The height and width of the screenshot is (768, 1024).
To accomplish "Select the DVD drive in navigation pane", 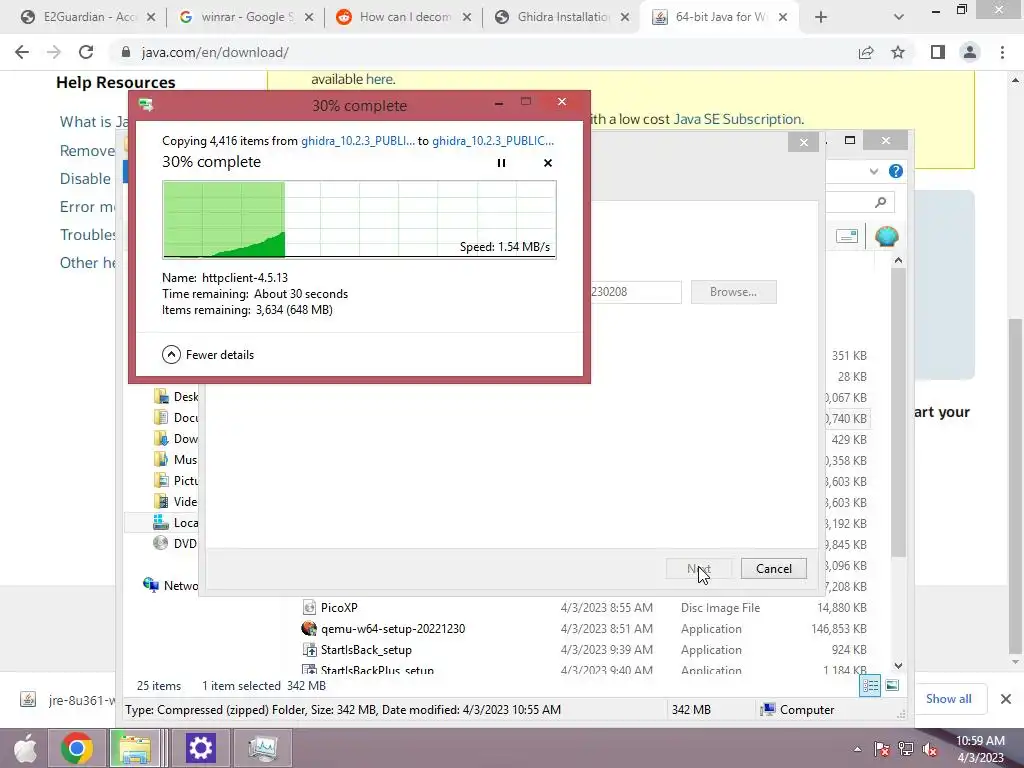I will (174, 543).
